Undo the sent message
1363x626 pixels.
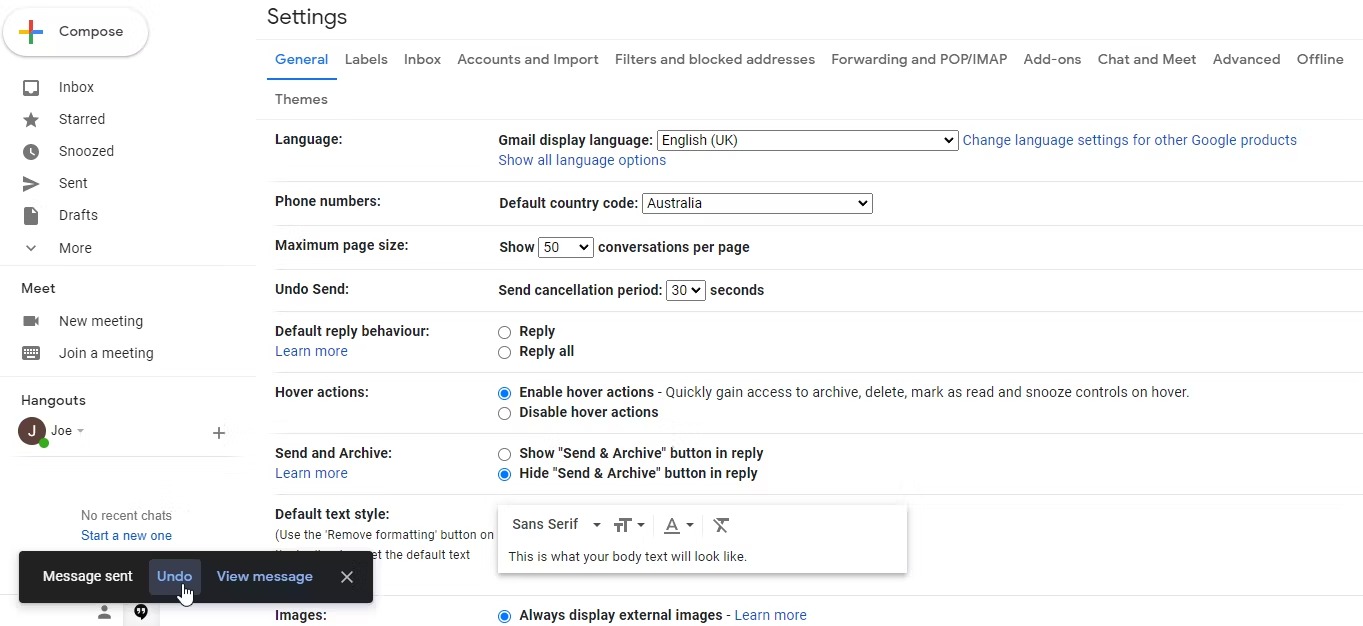pyautogui.click(x=174, y=577)
